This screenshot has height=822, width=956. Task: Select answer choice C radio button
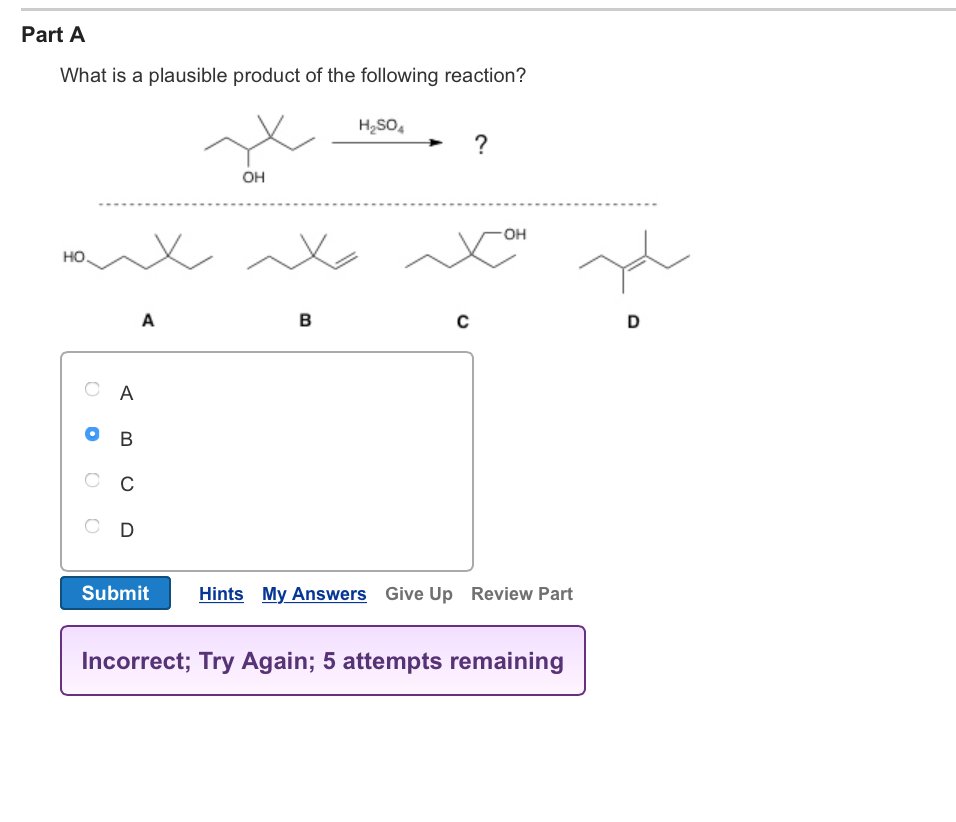[x=92, y=479]
